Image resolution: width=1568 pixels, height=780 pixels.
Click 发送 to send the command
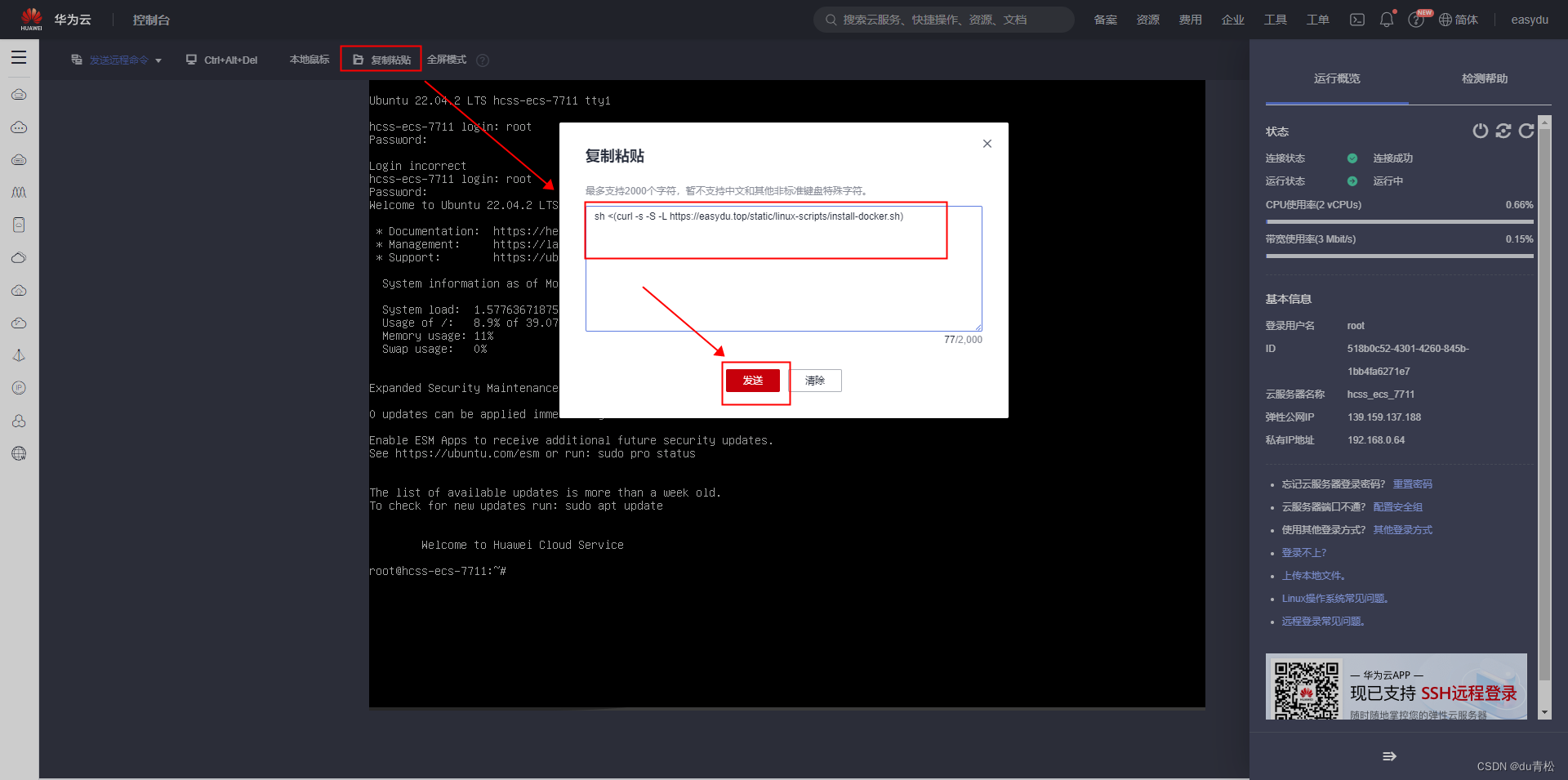point(753,381)
